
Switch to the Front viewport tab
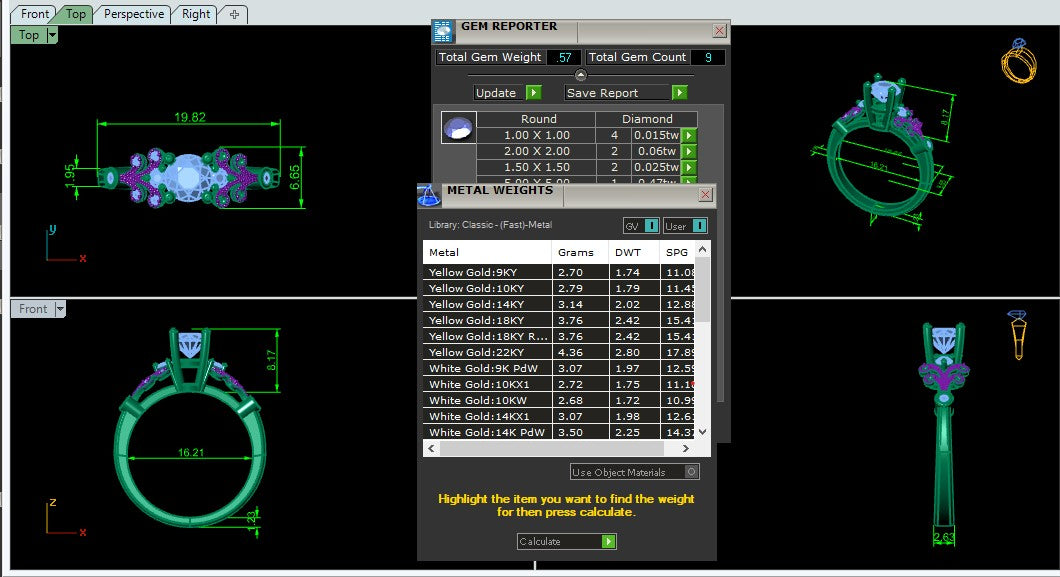coord(34,14)
